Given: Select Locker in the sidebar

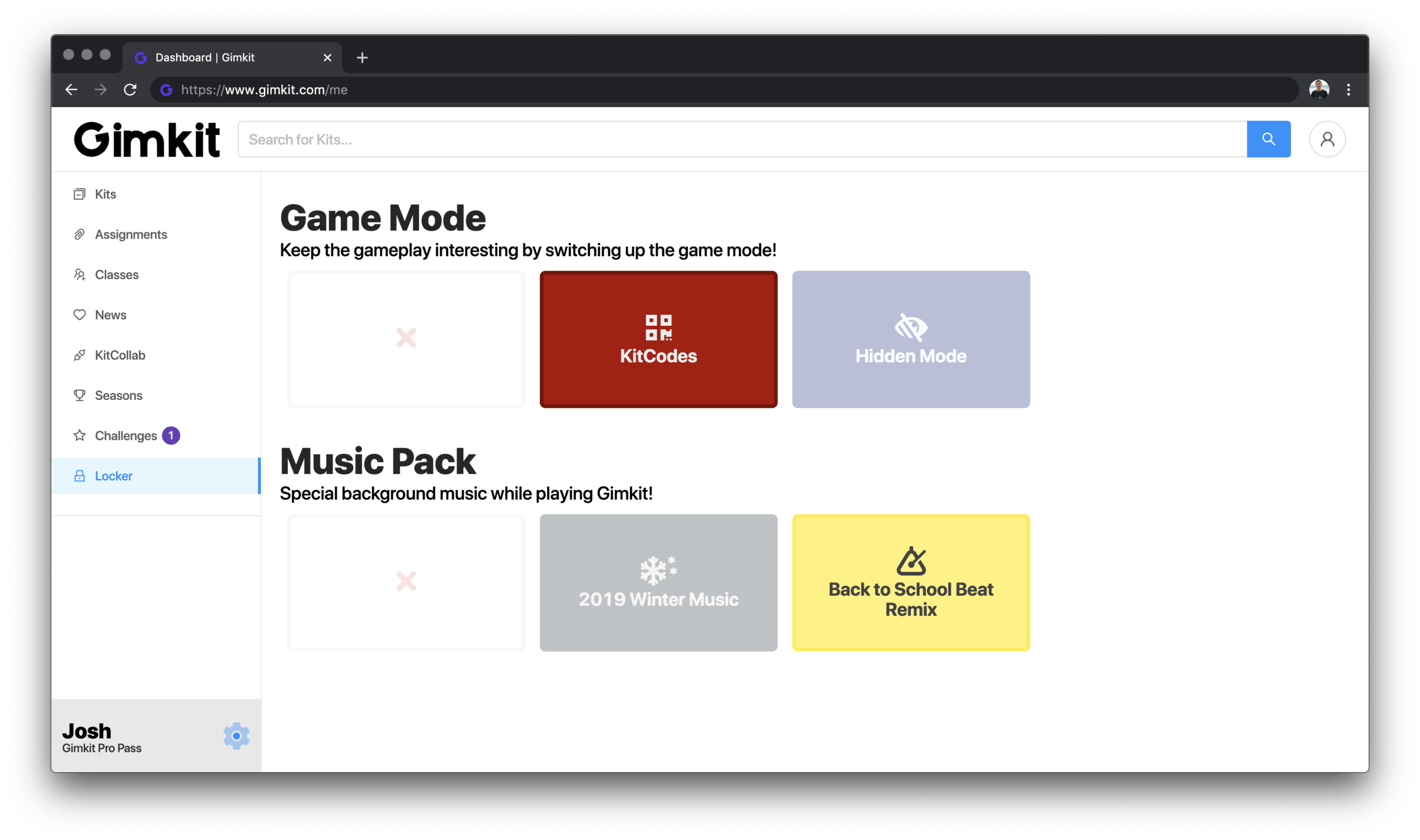Looking at the screenshot, I should pos(113,476).
